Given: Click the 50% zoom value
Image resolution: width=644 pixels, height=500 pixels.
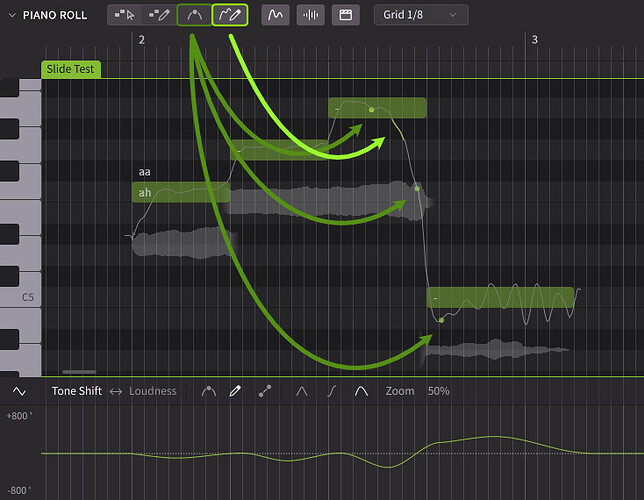Looking at the screenshot, I should click(x=438, y=391).
